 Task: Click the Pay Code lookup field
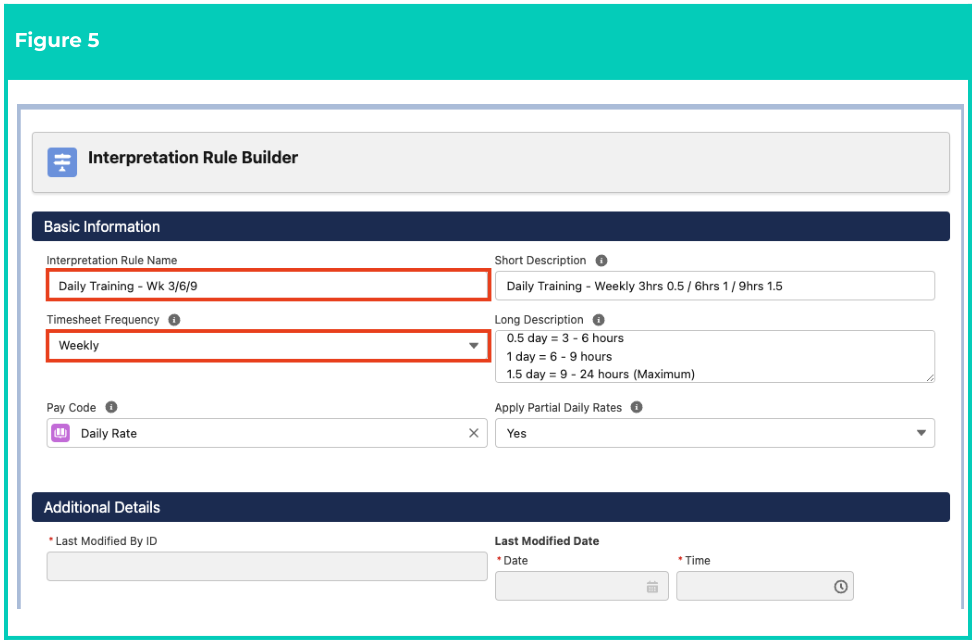pos(267,433)
